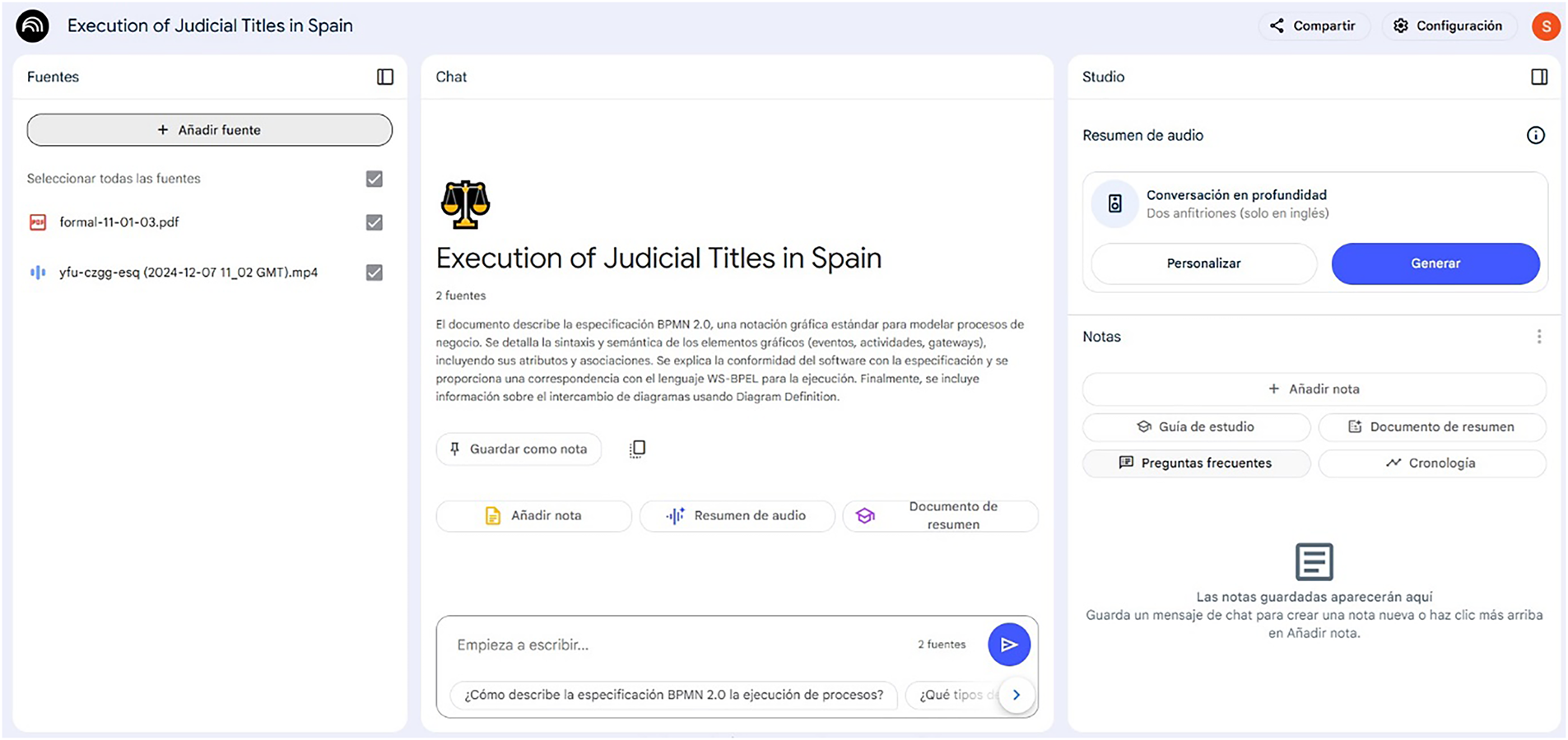Screen dimensions: 1568x740
Task: Select Cronología note option
Action: point(1431,463)
